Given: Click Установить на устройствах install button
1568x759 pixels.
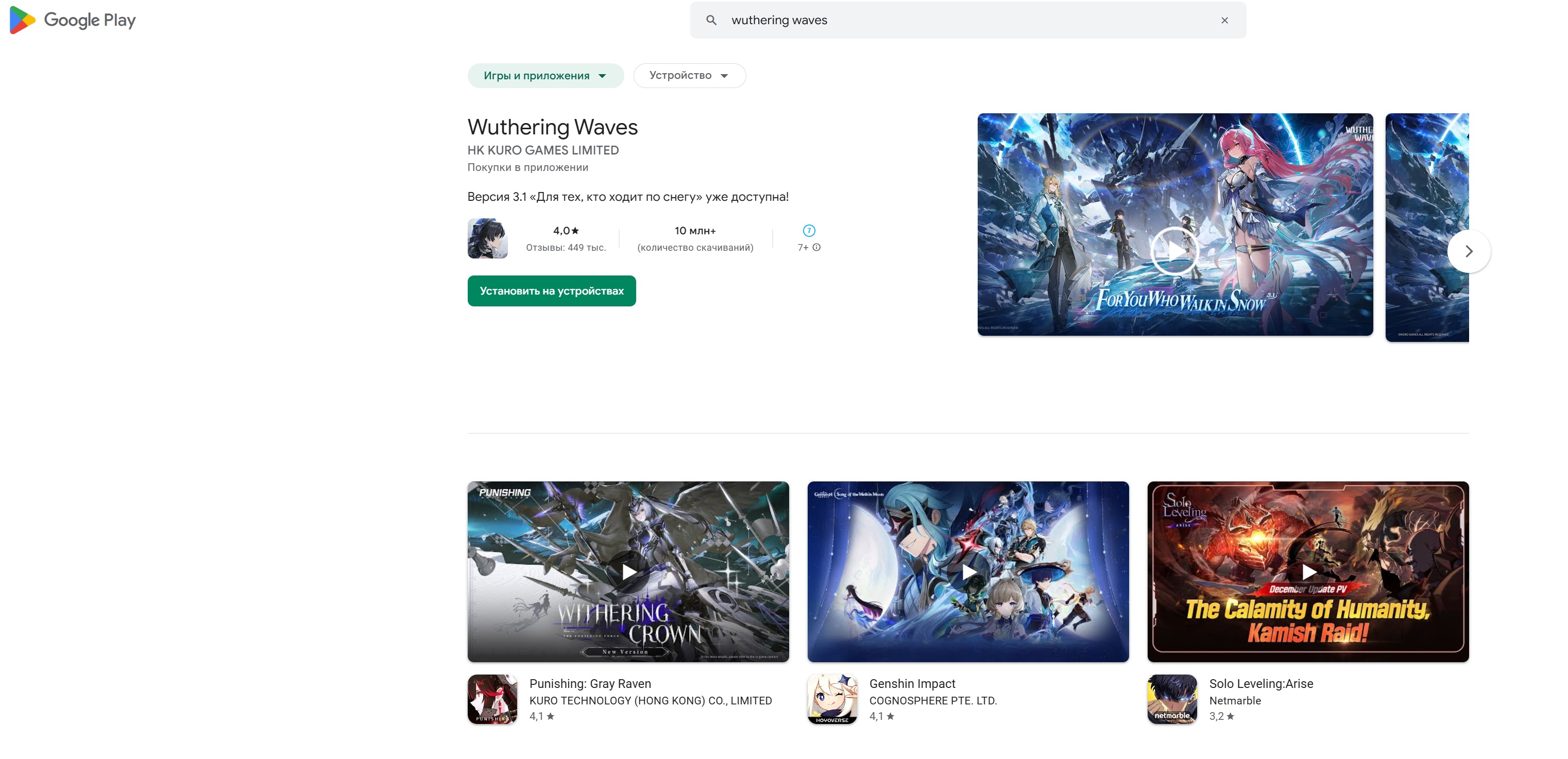Looking at the screenshot, I should [x=552, y=291].
